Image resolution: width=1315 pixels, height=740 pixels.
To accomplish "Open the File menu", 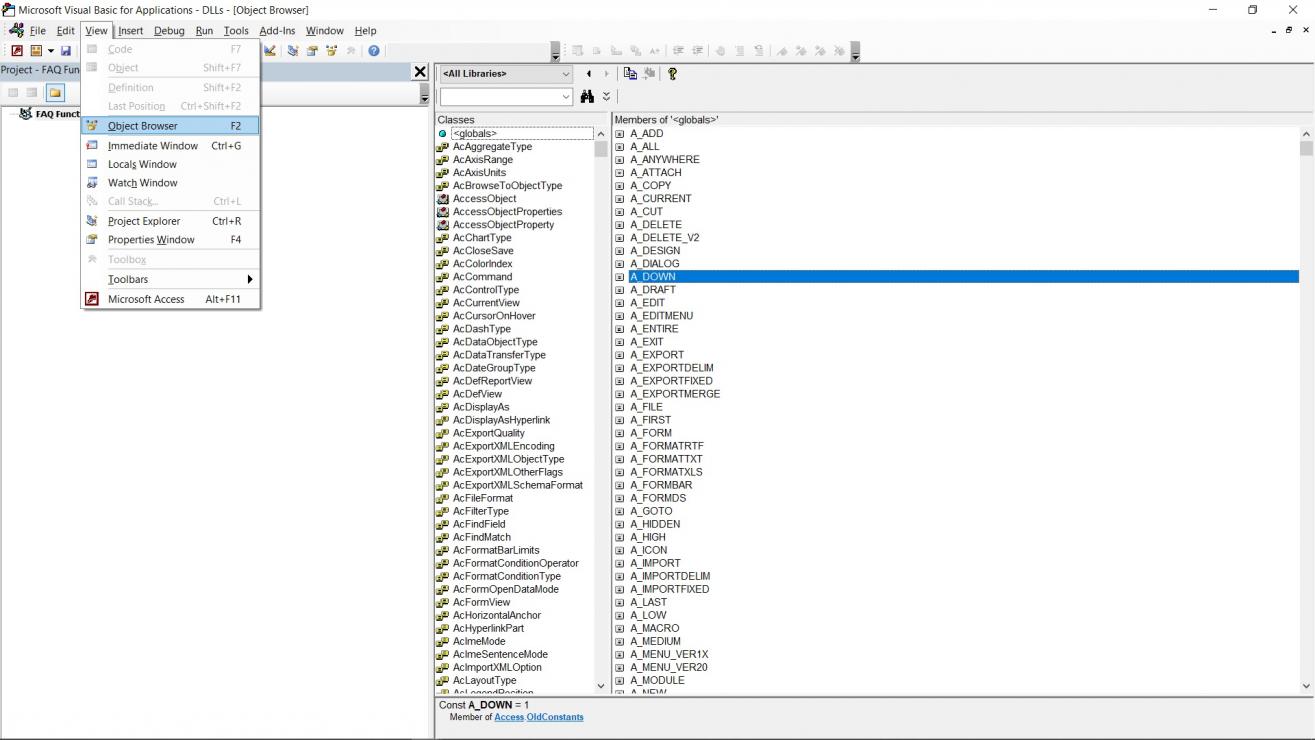I will click(x=37, y=31).
